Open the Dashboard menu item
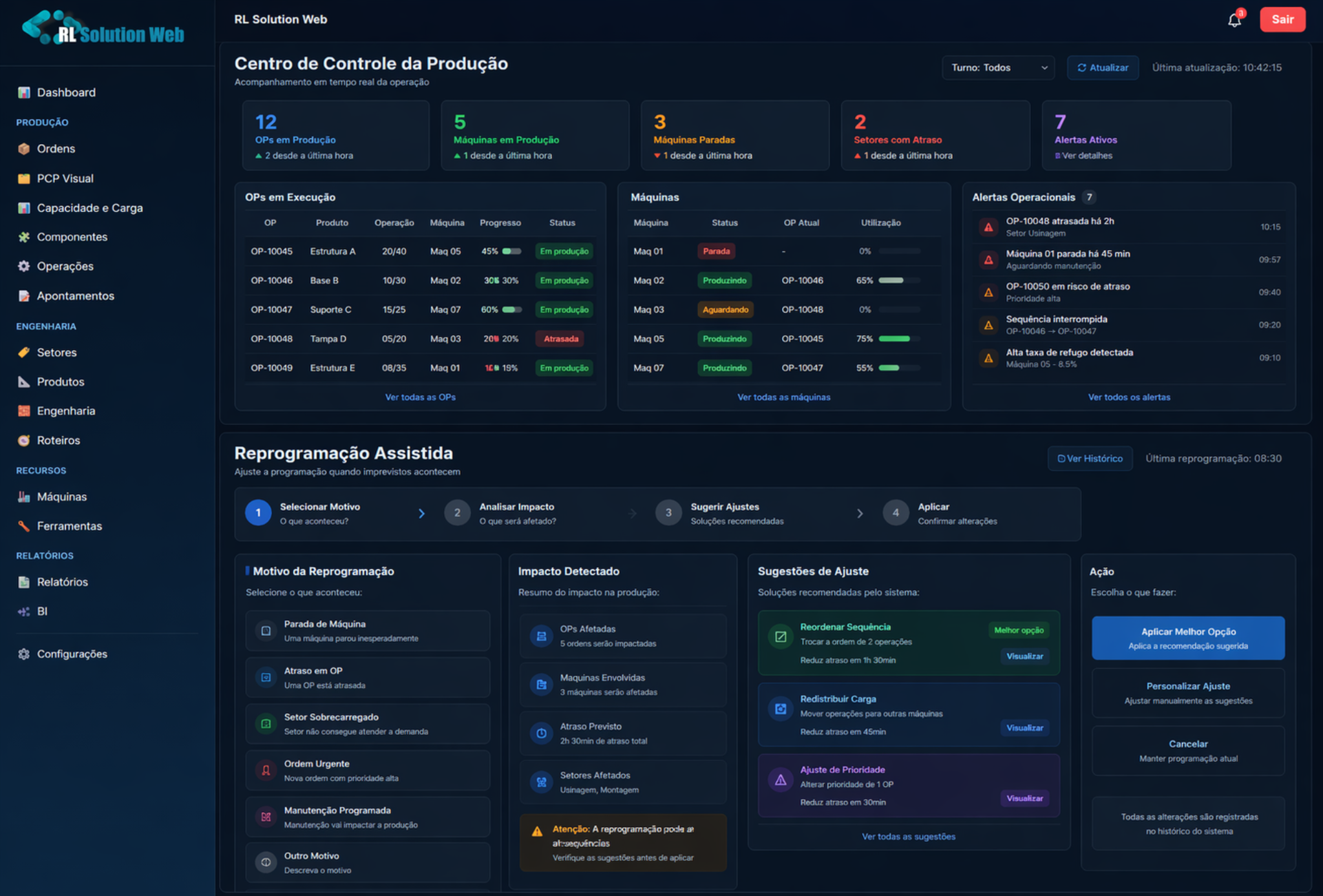This screenshot has width=1323, height=896. click(x=66, y=92)
